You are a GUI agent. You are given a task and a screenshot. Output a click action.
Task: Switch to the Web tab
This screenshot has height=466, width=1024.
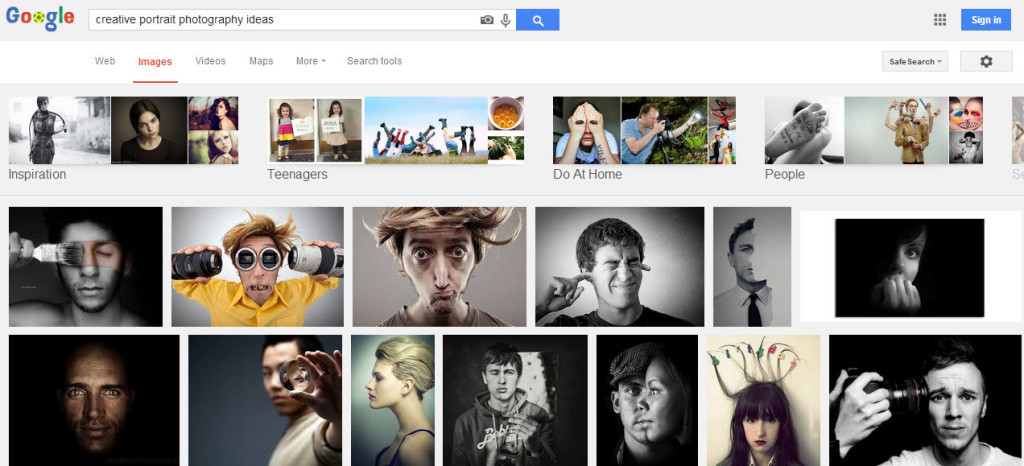tap(105, 61)
